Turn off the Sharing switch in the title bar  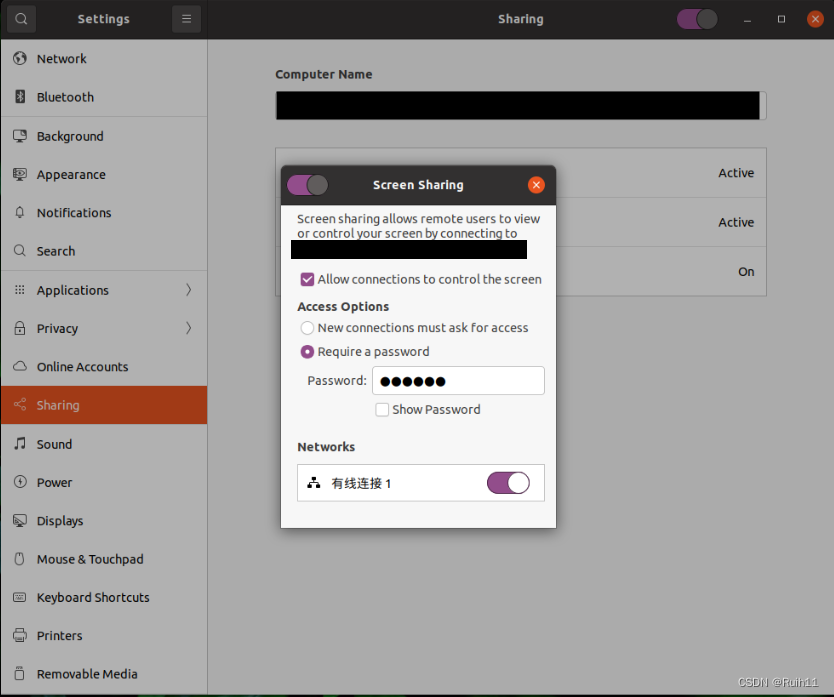pos(697,18)
